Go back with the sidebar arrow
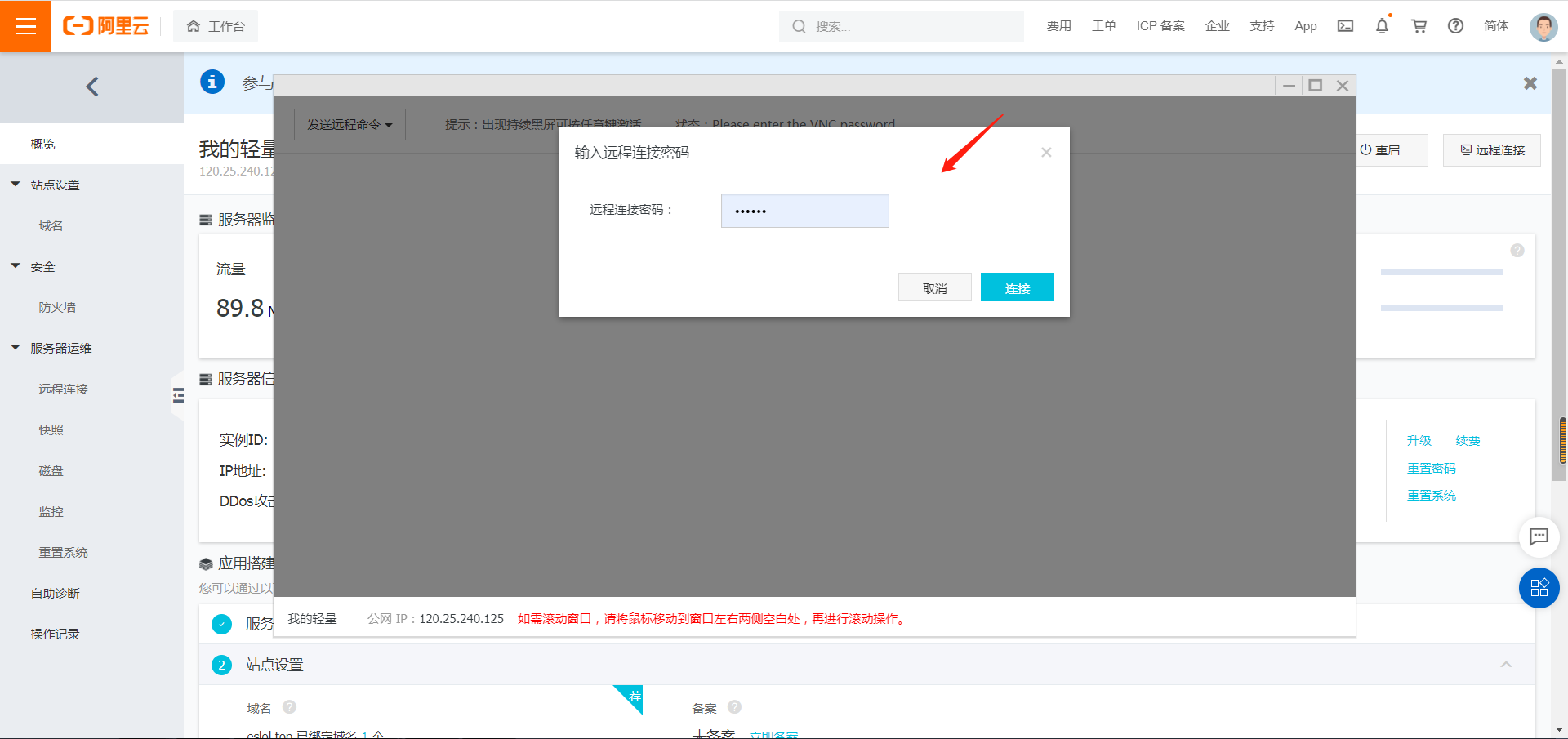The width and height of the screenshot is (1568, 739). tap(92, 87)
